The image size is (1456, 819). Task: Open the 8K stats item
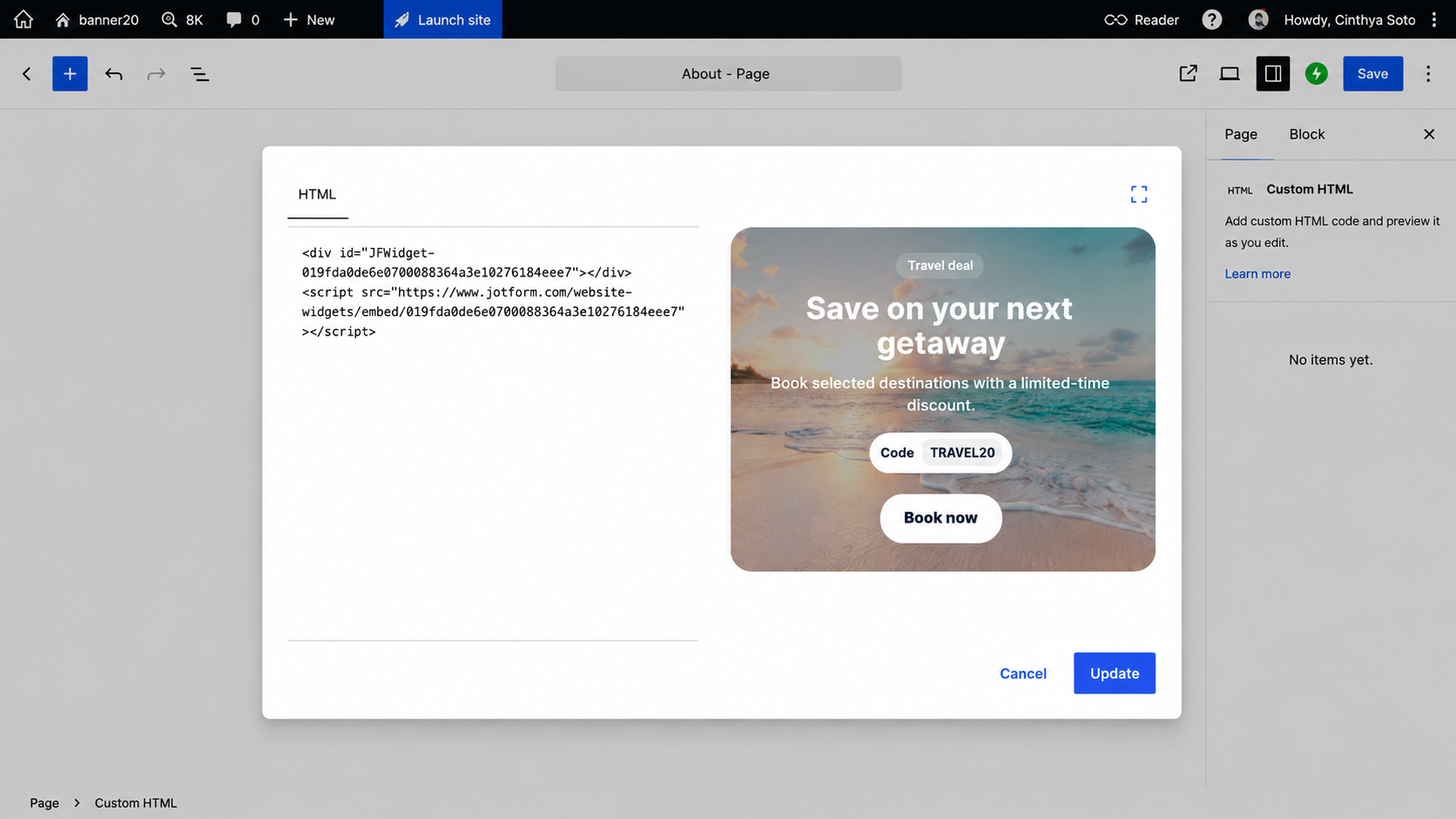click(x=182, y=19)
